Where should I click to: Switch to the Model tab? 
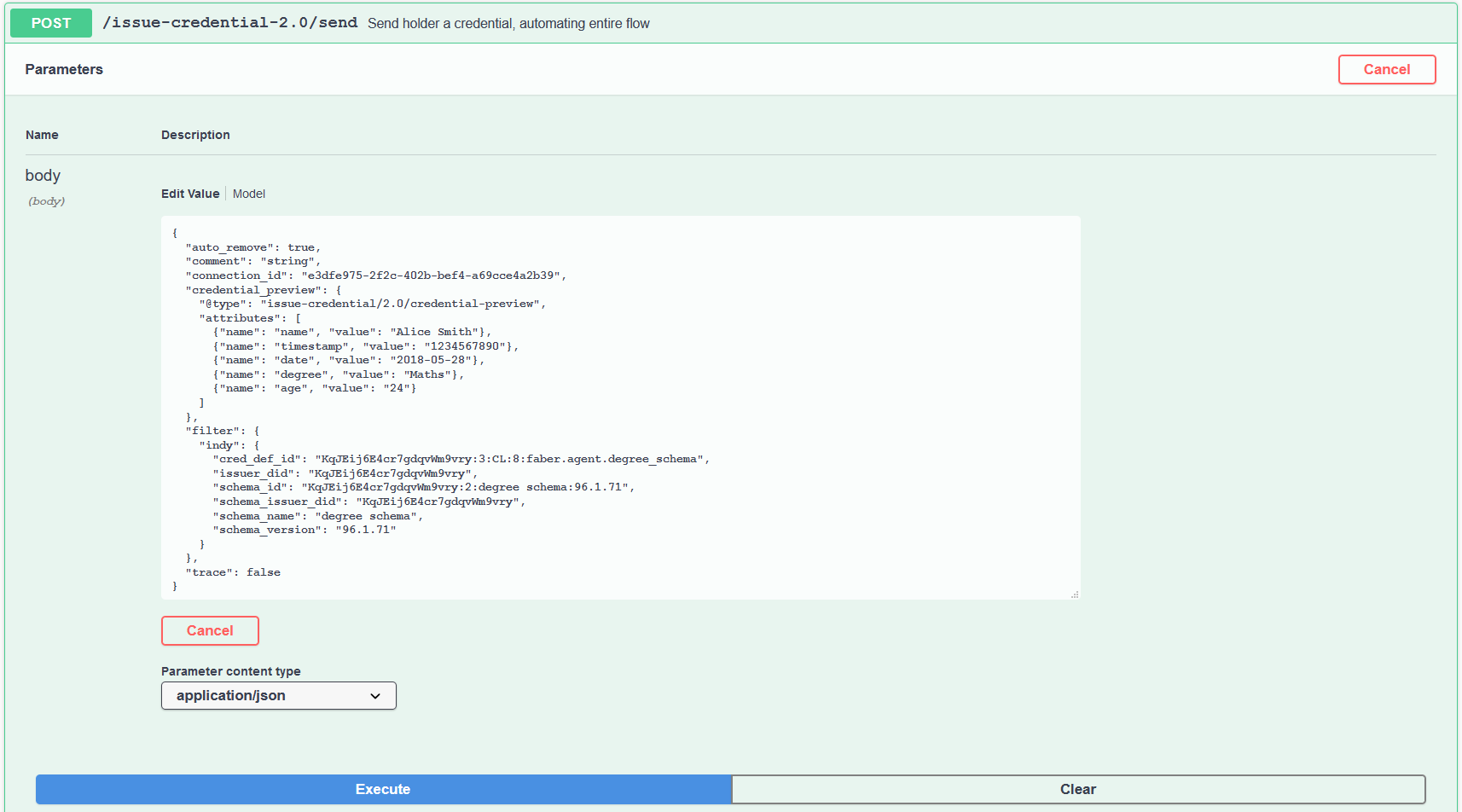[x=249, y=194]
